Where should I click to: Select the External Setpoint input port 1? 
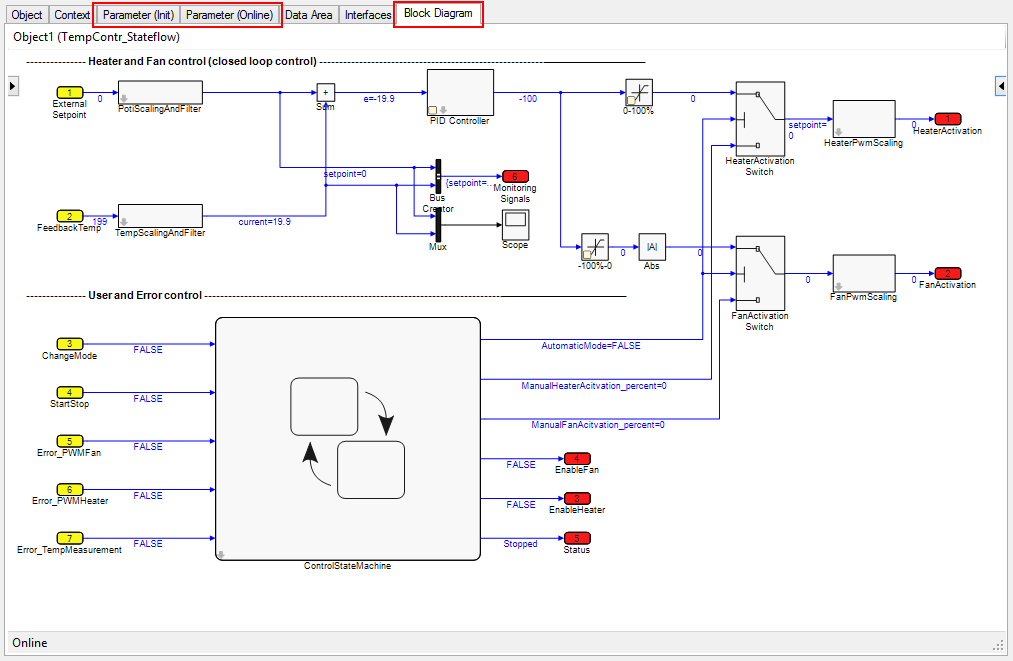point(70,92)
